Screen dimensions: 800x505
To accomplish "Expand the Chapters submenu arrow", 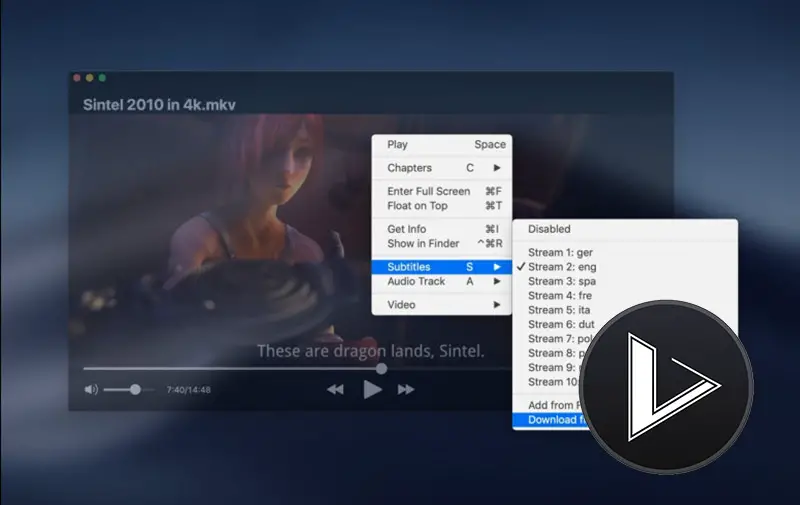I will (x=497, y=168).
